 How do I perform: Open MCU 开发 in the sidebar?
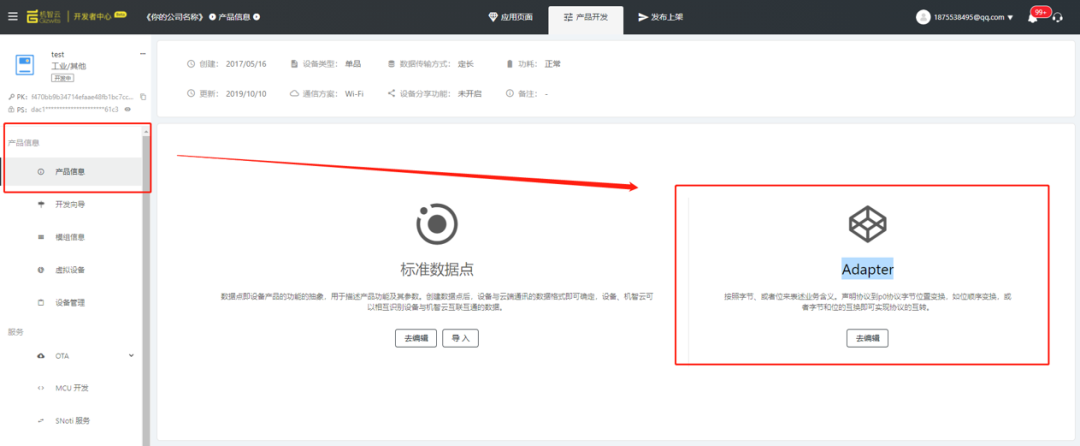72,388
